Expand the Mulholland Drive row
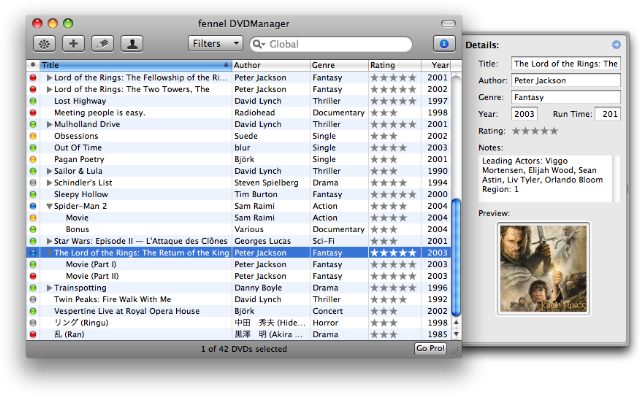The height and width of the screenshot is (395, 640). (x=49, y=124)
